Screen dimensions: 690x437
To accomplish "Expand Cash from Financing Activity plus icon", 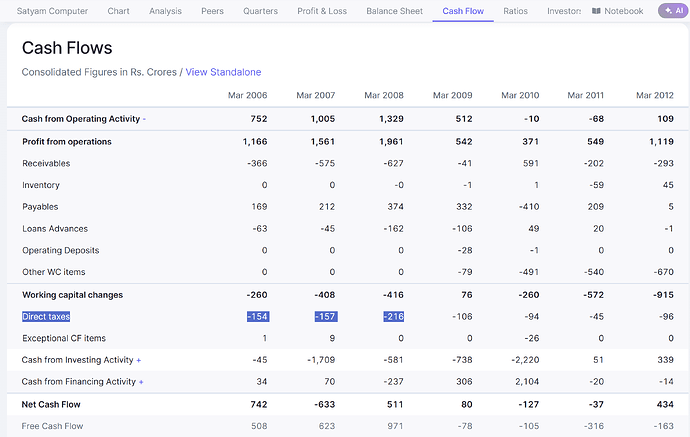I will click(x=141, y=382).
